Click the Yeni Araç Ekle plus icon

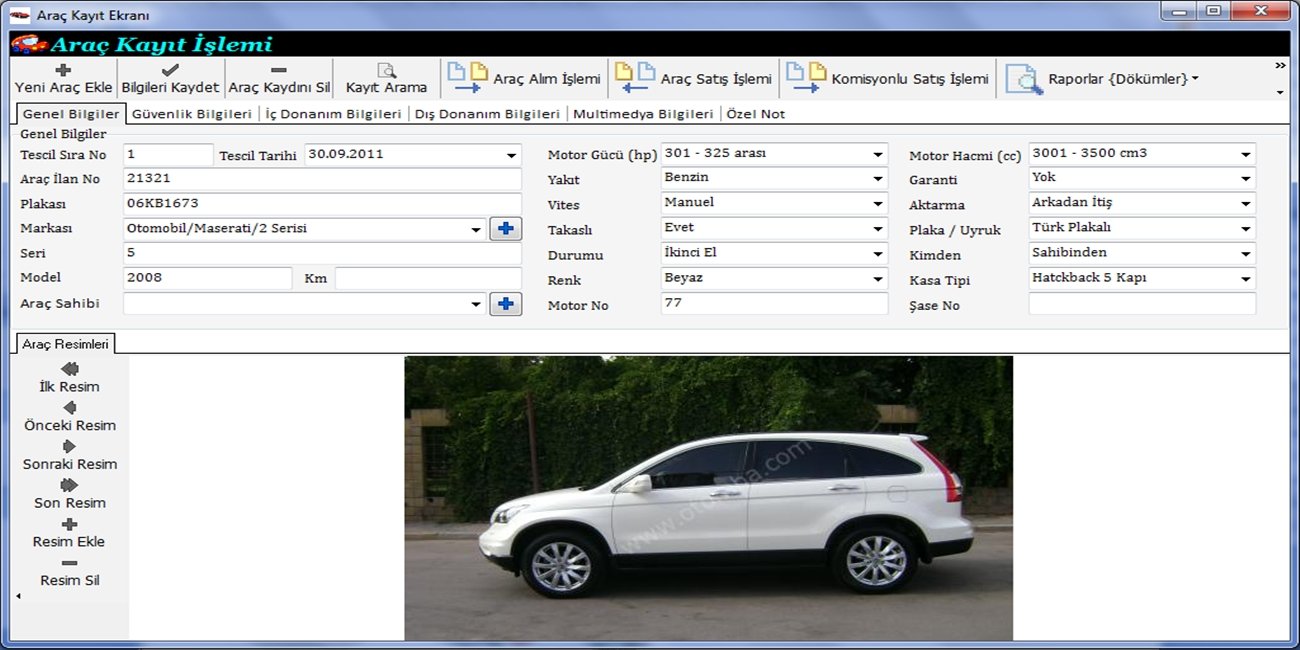(63, 71)
